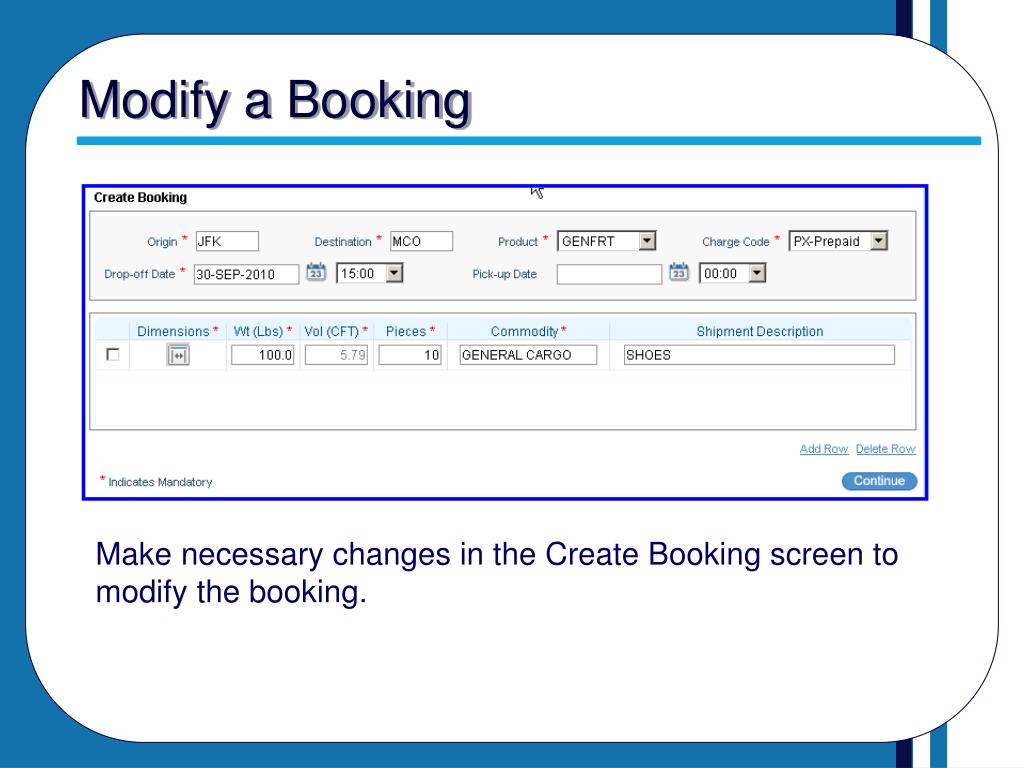The width and height of the screenshot is (1024, 768).
Task: Click the Add Row link
Action: tap(824, 449)
